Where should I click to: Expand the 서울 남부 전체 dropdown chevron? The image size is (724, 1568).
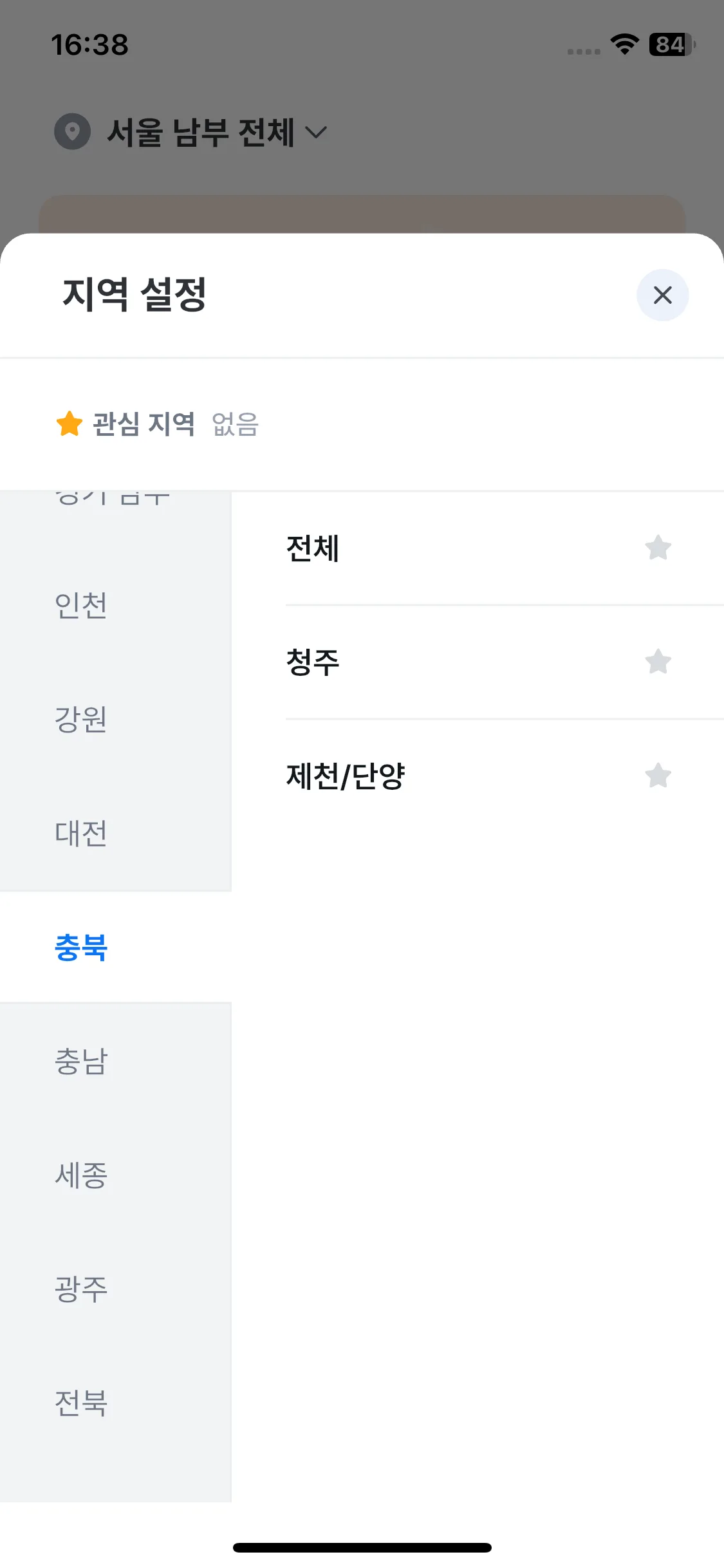click(316, 133)
